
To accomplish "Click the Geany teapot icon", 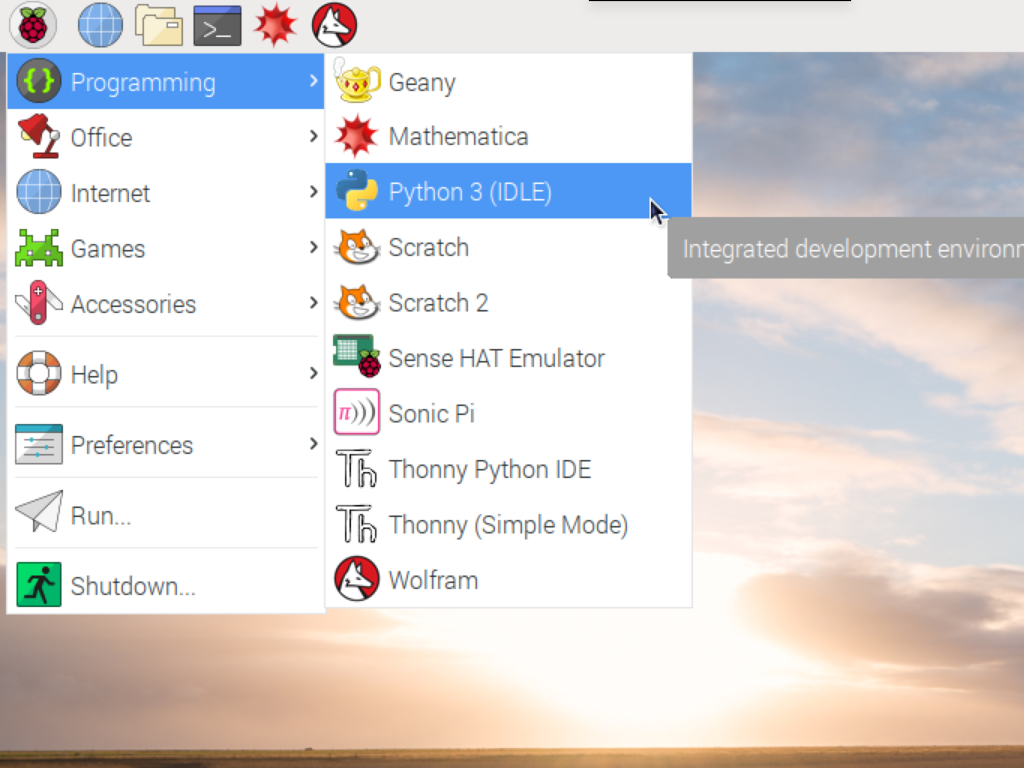I will [357, 80].
